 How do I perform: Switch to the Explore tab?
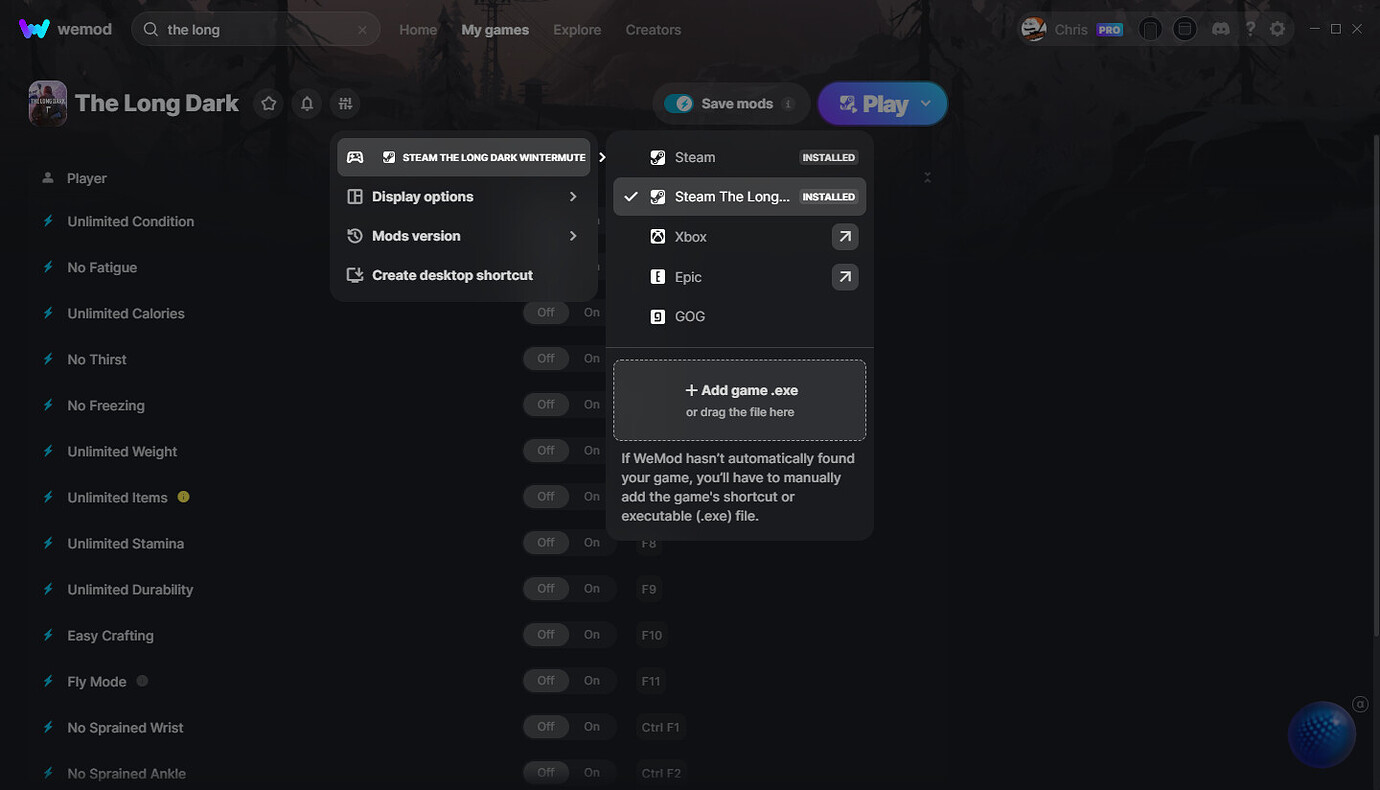click(x=577, y=30)
